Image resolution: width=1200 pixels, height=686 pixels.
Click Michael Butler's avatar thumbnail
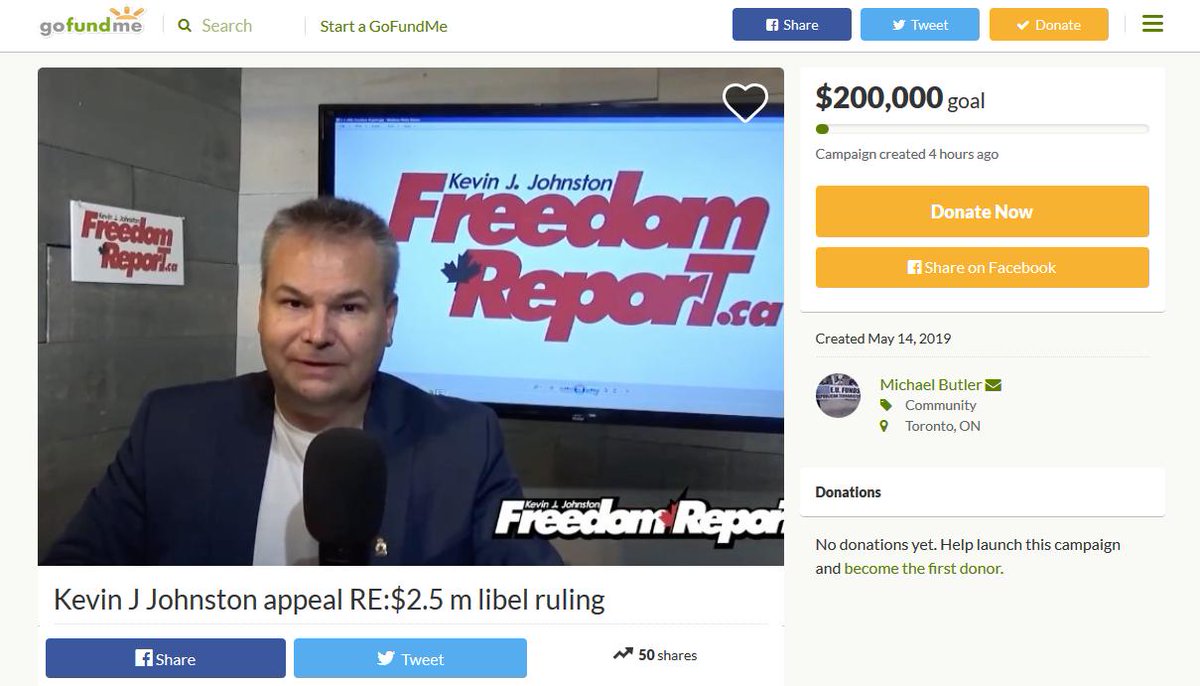pyautogui.click(x=838, y=395)
